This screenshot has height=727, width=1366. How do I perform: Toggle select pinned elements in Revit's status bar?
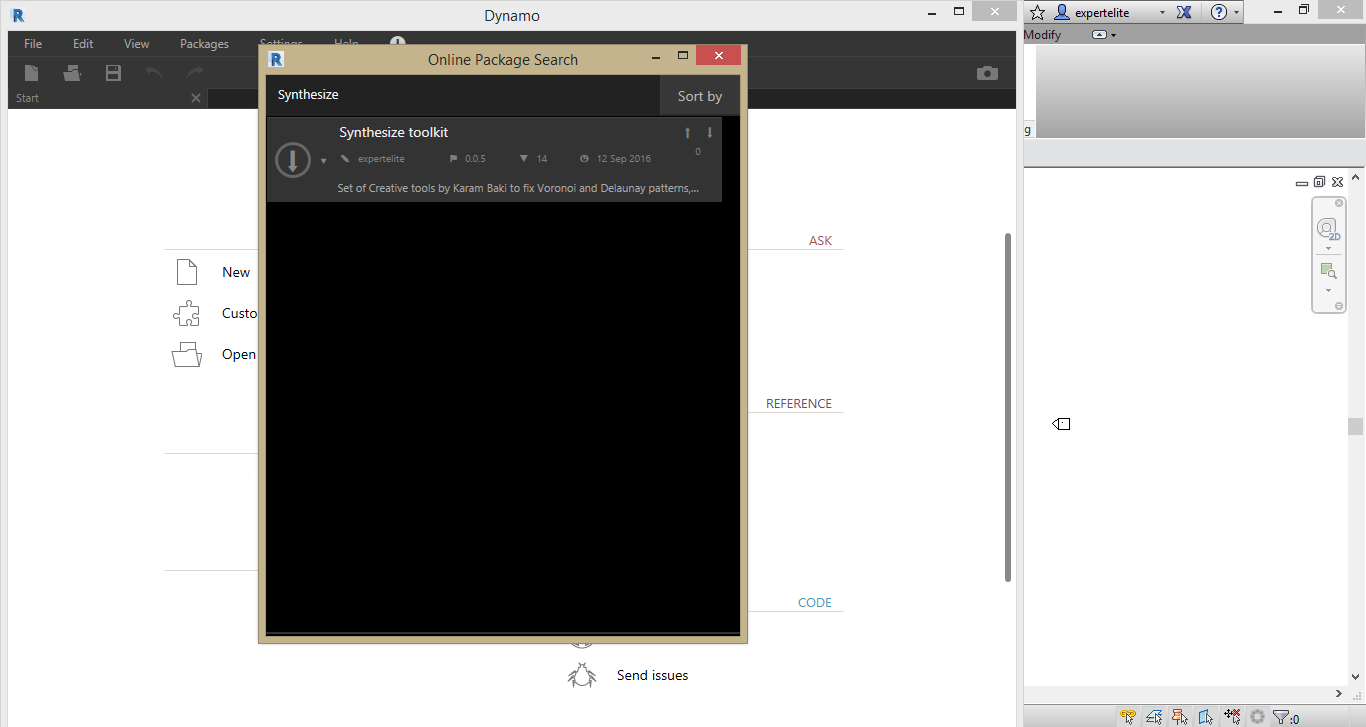(x=1180, y=716)
